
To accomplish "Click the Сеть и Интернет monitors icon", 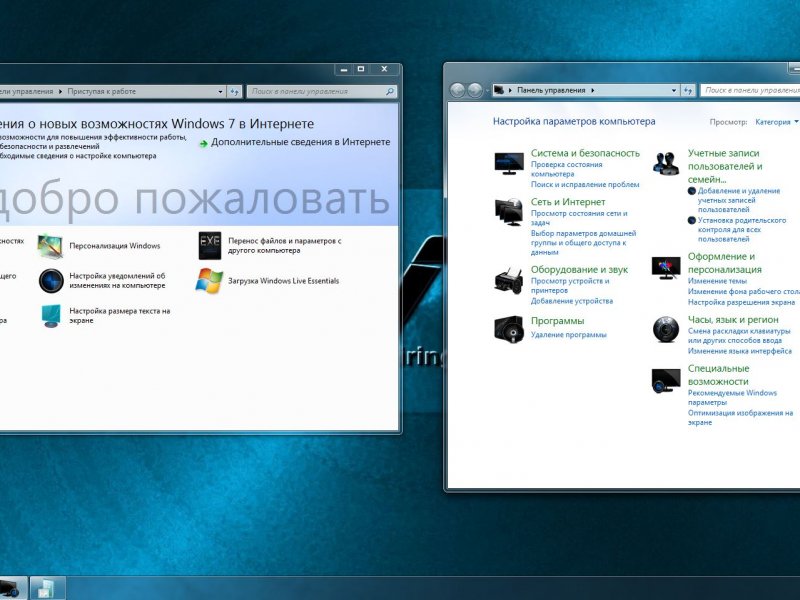I will click(509, 212).
